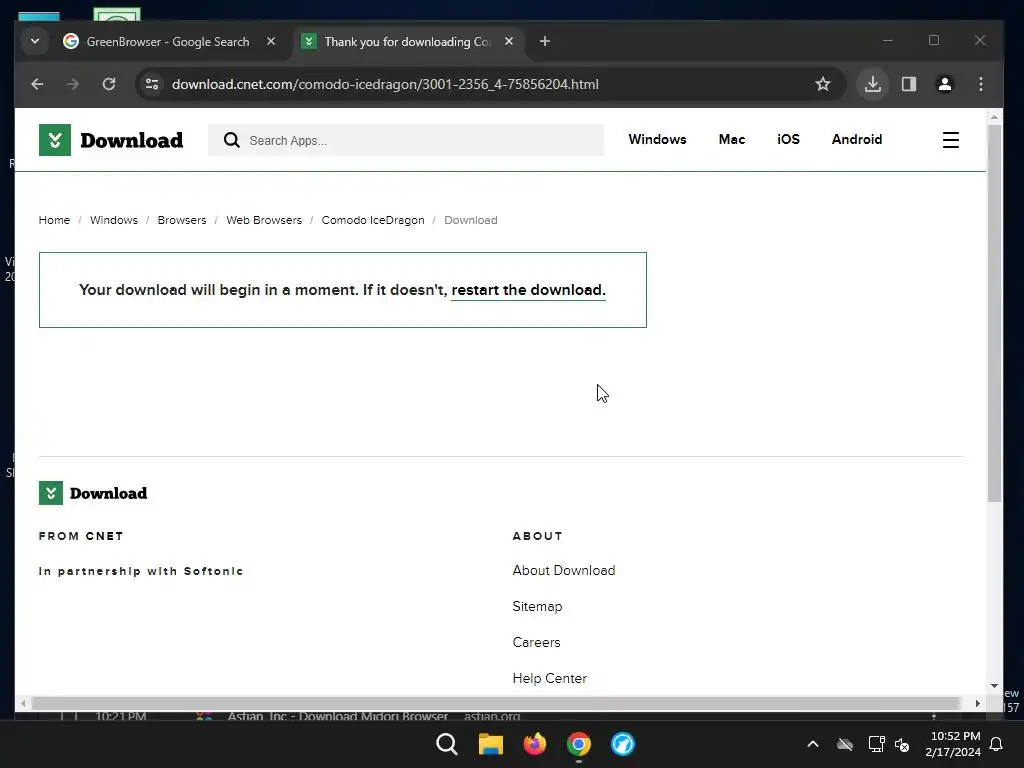Open Careers footer link
This screenshot has width=1024, height=768.
pos(536,642)
